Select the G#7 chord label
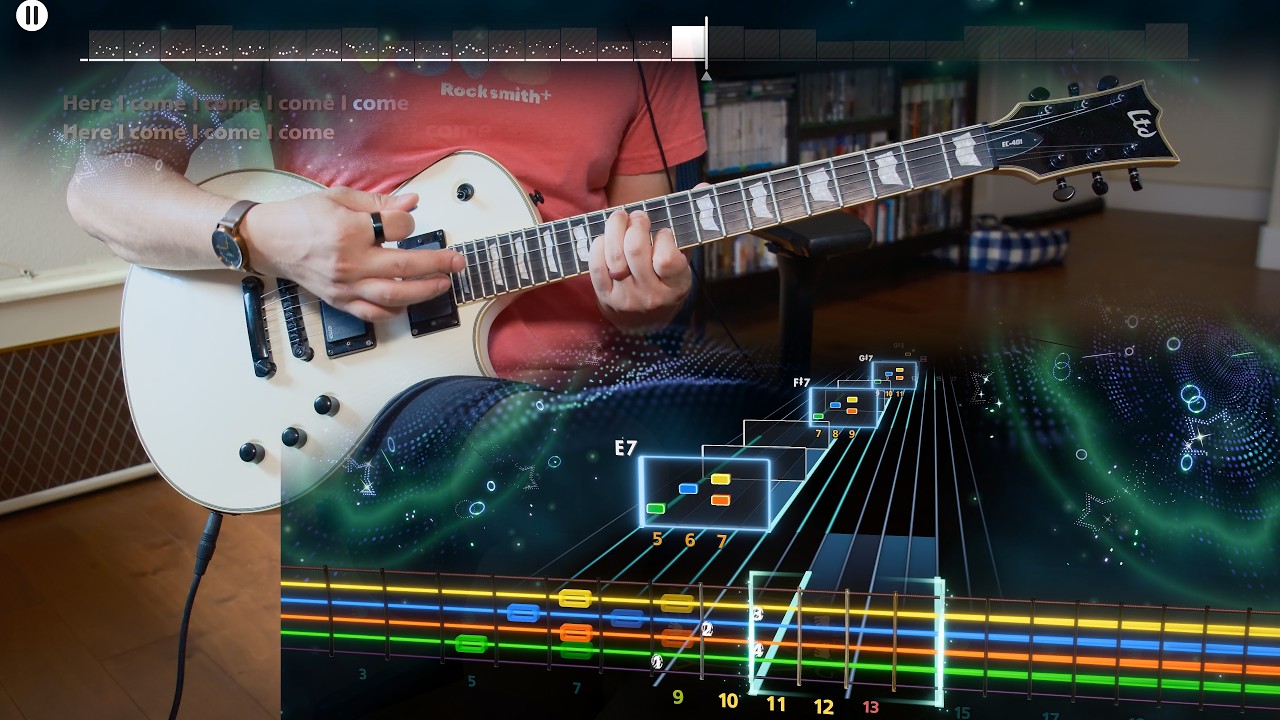1280x720 pixels. 866,358
